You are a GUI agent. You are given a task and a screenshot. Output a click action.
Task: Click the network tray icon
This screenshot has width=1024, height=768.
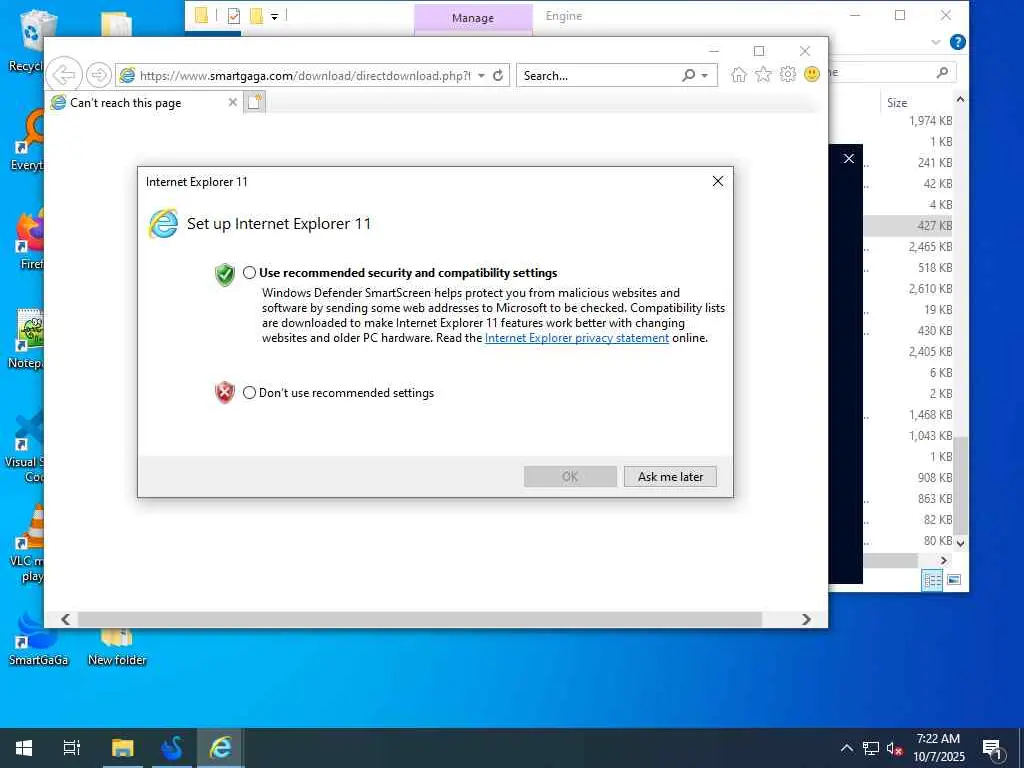point(871,748)
